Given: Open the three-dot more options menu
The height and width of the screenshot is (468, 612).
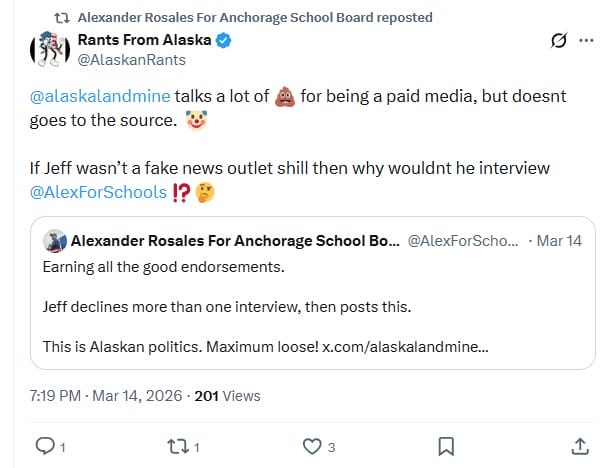Looking at the screenshot, I should pos(584,42).
